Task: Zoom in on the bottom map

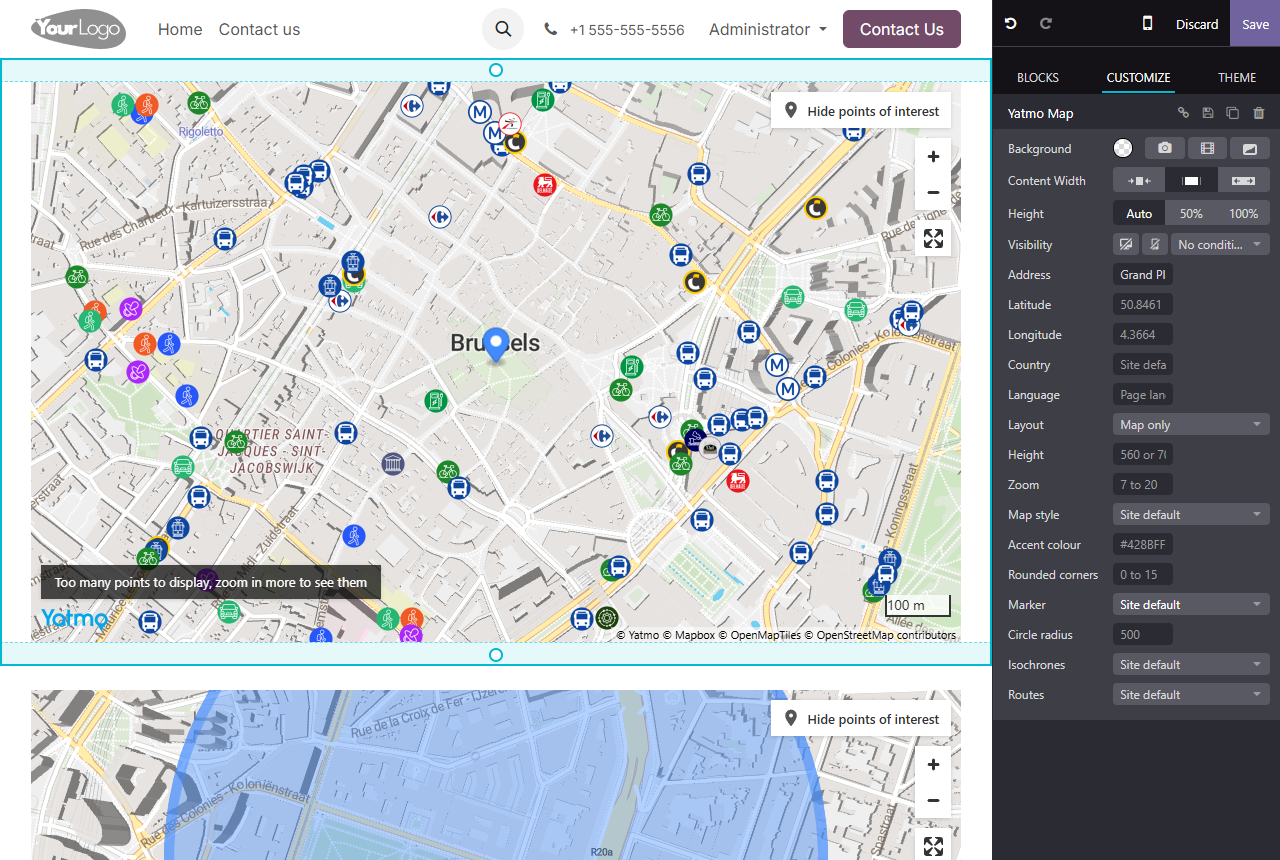Action: pyautogui.click(x=933, y=765)
